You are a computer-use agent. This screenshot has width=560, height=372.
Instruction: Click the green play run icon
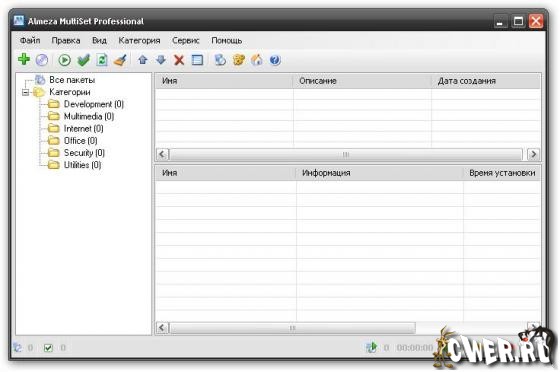pos(64,60)
